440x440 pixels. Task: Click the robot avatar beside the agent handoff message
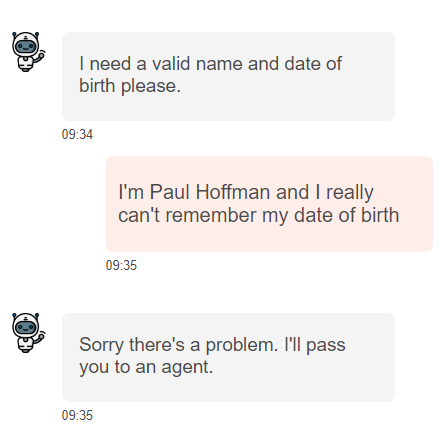click(28, 333)
